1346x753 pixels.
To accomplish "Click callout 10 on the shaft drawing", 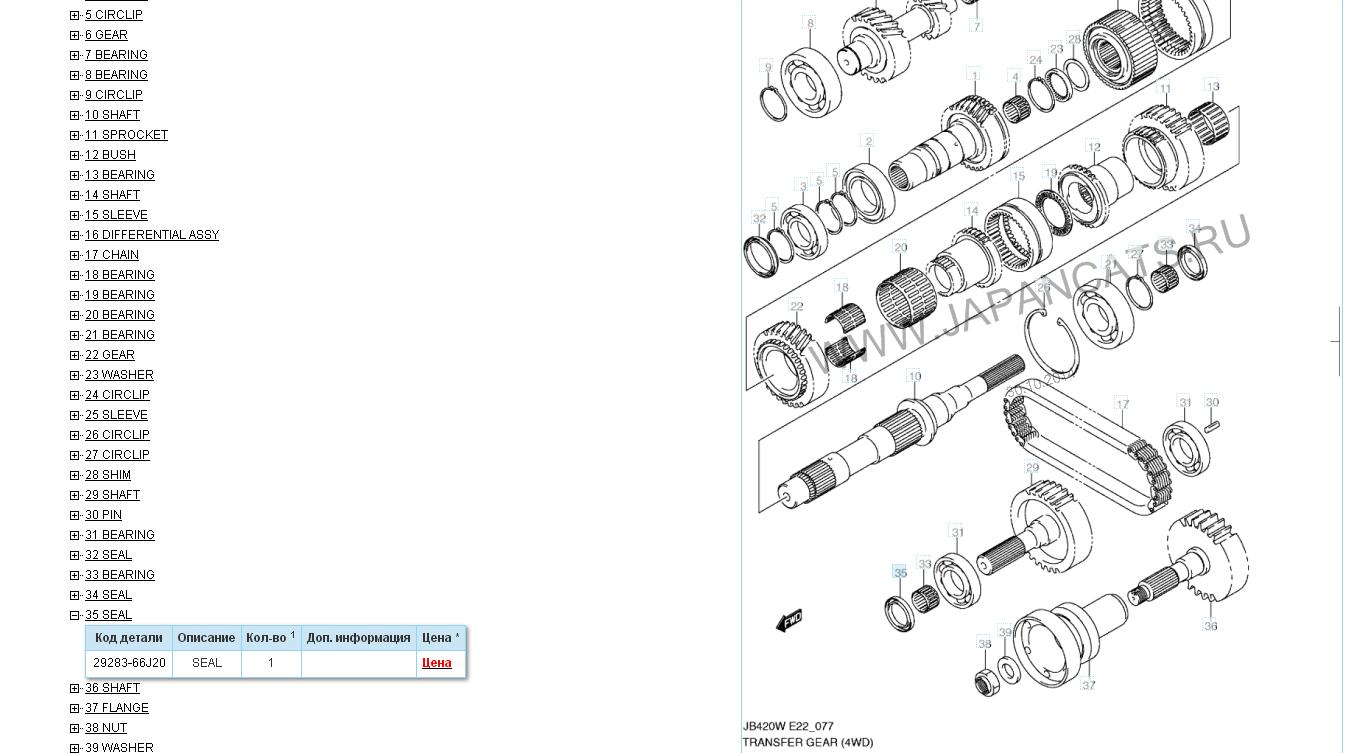I will pyautogui.click(x=914, y=376).
